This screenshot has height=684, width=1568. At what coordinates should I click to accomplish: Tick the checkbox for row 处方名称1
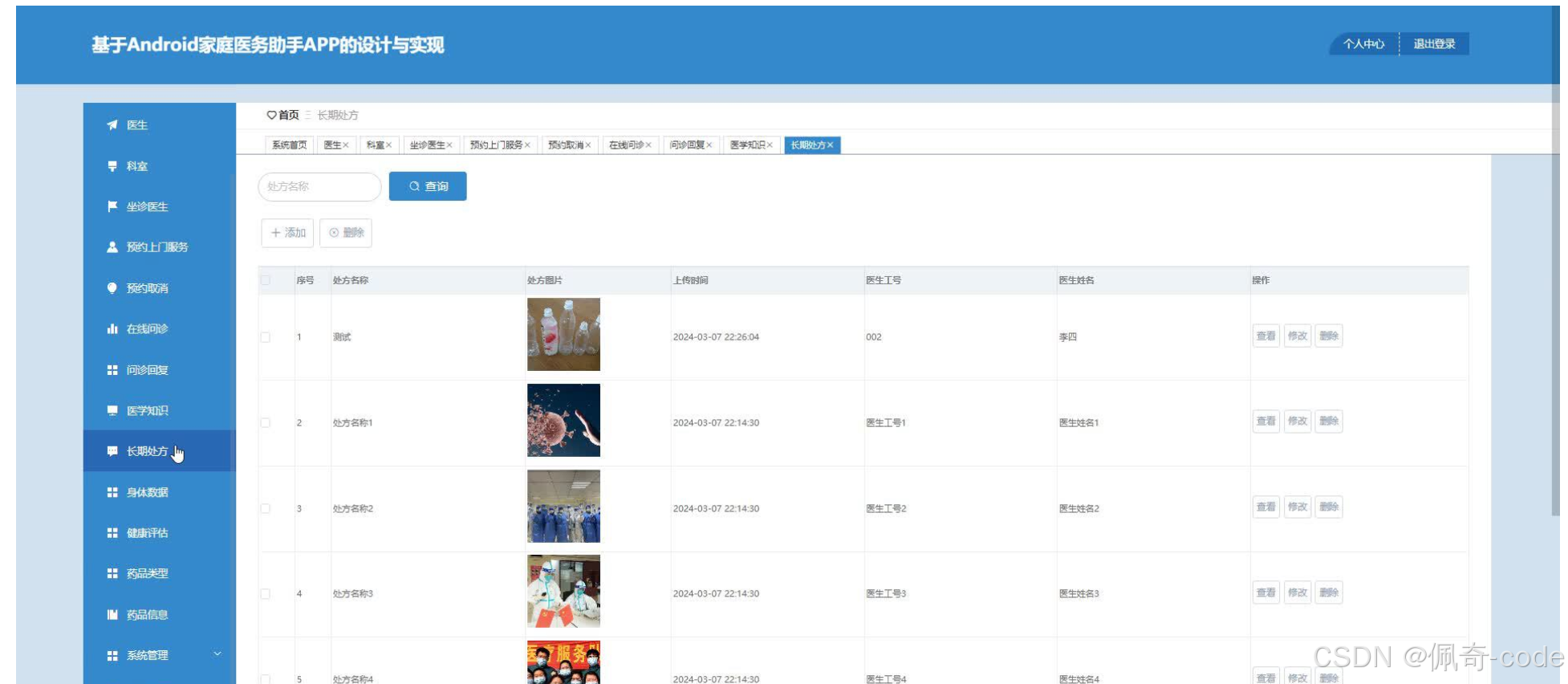[266, 422]
